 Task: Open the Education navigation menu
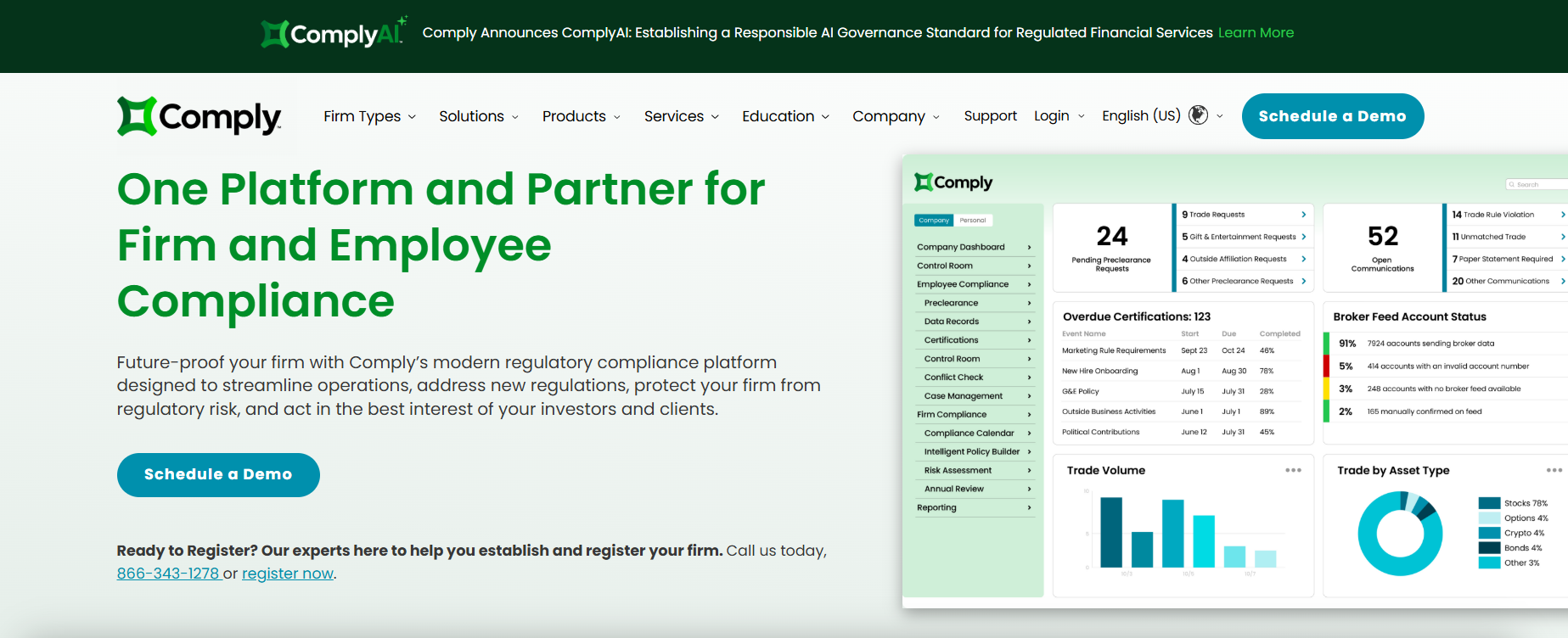785,116
